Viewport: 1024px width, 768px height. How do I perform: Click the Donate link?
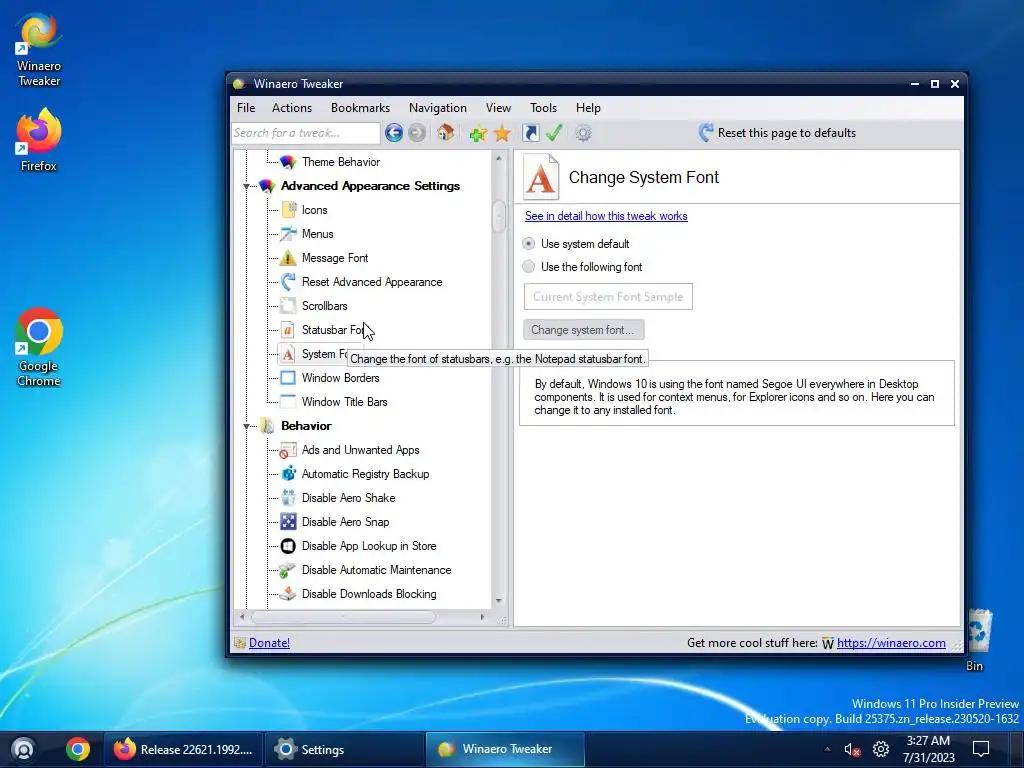click(x=269, y=643)
